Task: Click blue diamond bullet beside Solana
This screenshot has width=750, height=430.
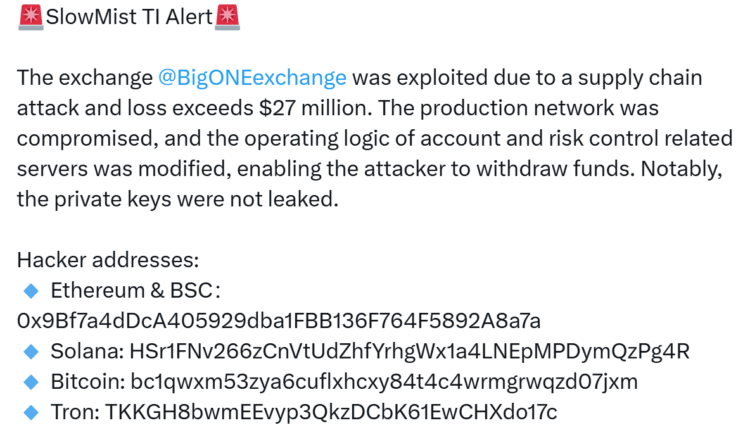Action: click(x=30, y=351)
